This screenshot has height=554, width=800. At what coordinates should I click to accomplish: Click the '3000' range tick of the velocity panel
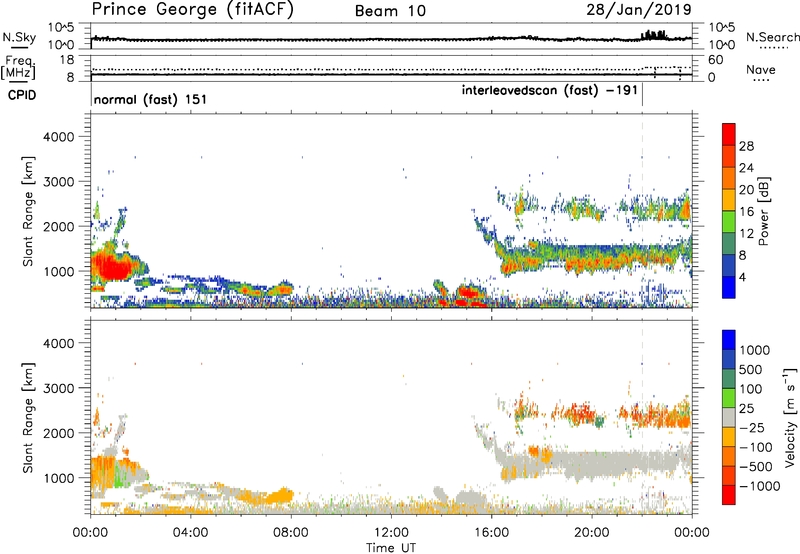point(58,388)
